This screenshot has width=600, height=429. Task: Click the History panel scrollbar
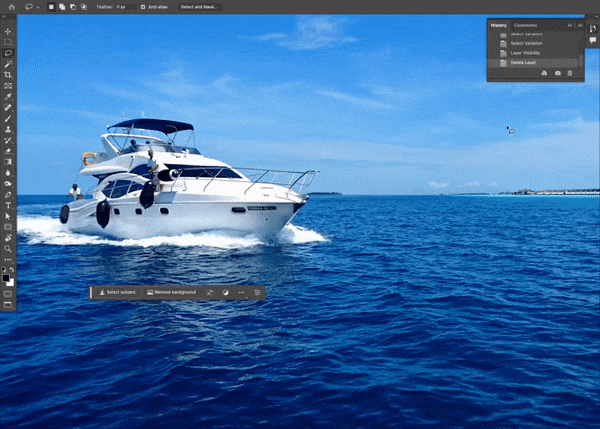coord(581,60)
